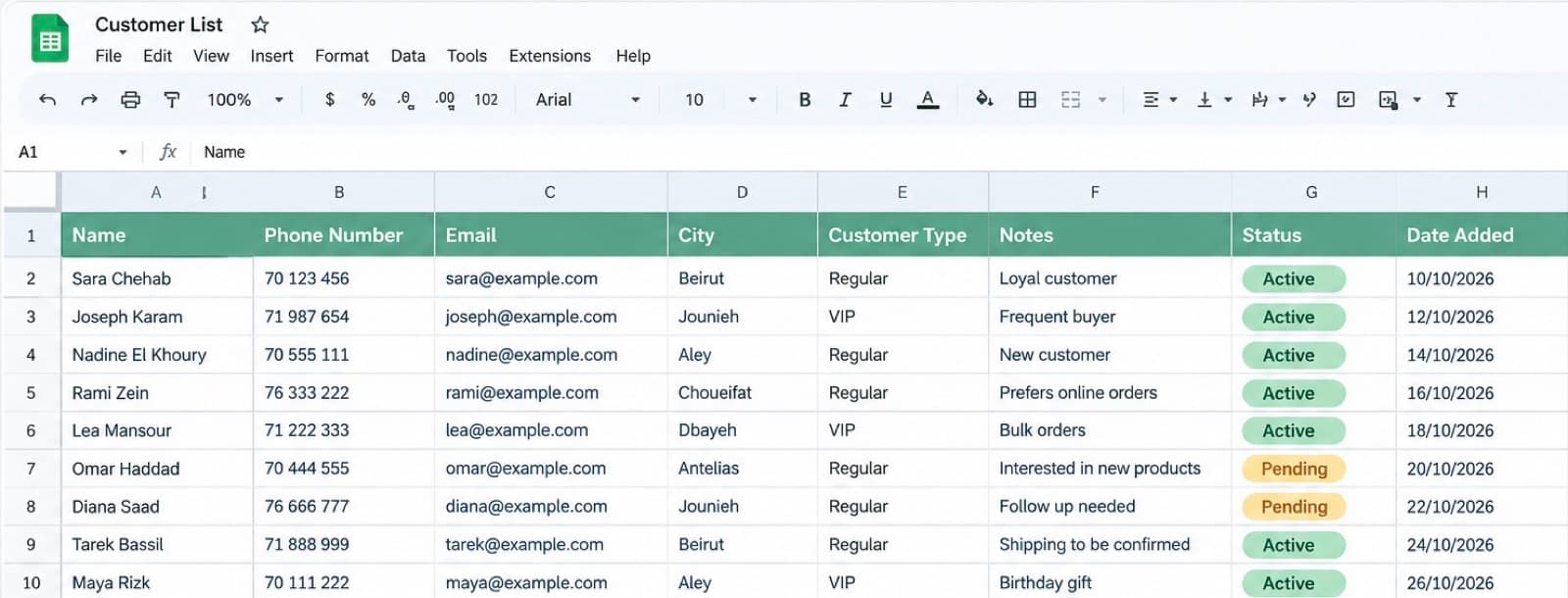Open the Data menu
The height and width of the screenshot is (598, 1568).
(x=408, y=56)
